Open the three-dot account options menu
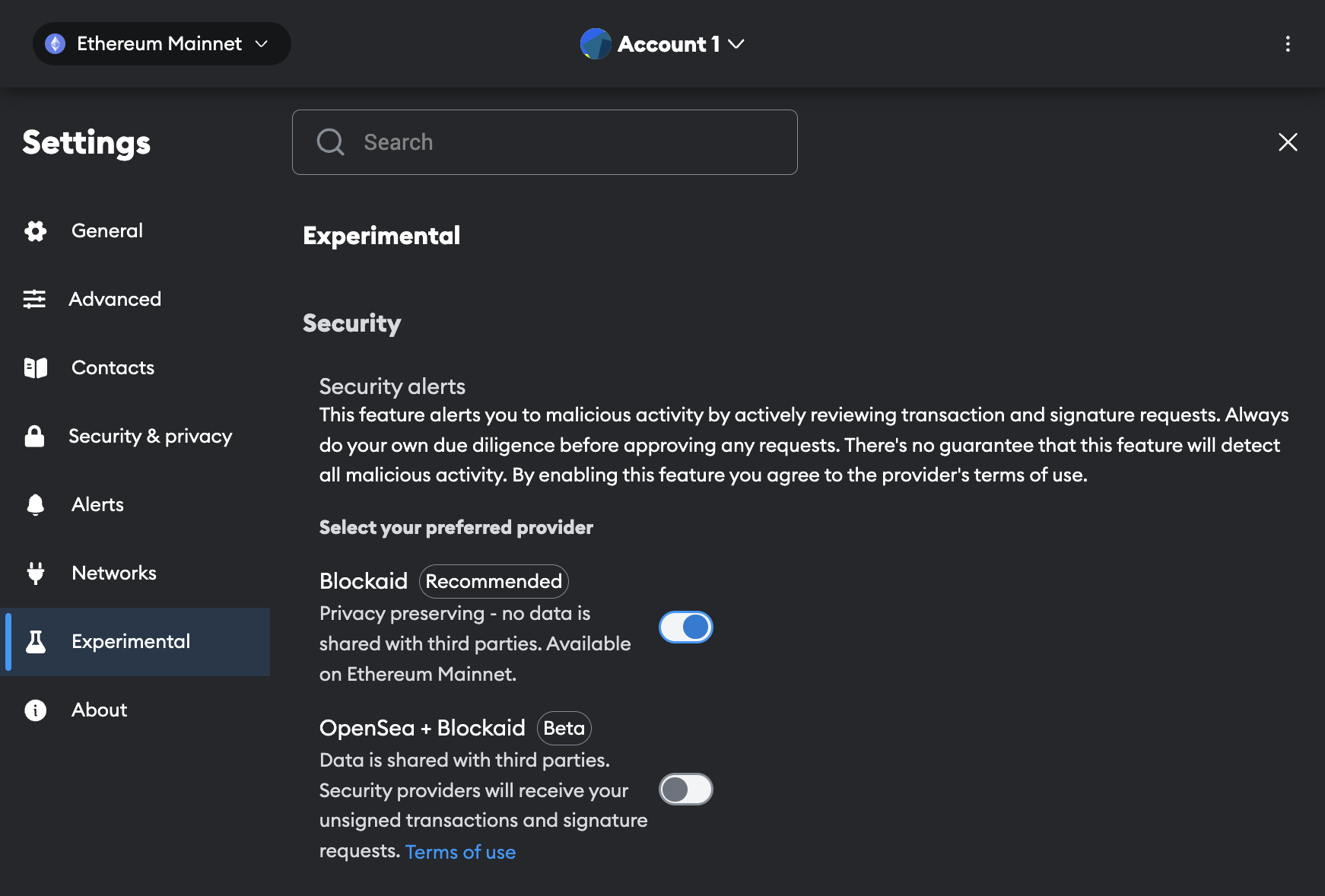 [x=1287, y=44]
